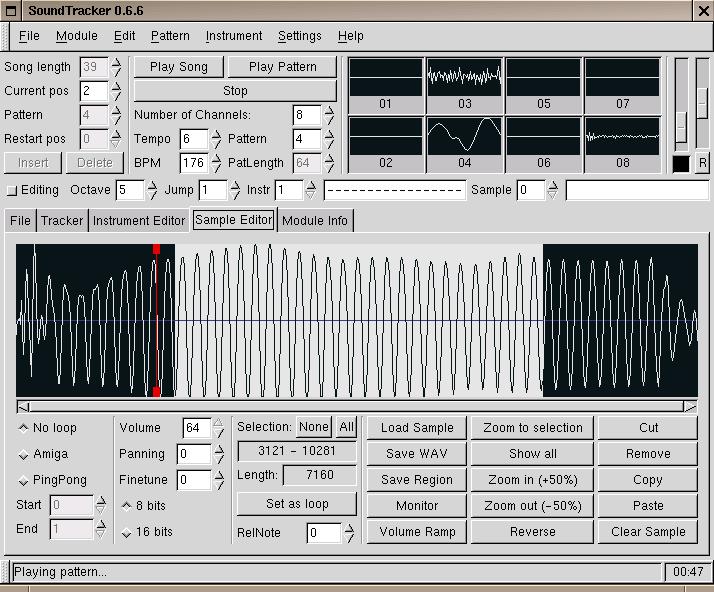Adjust Number of Channels spinner arrows
The height and width of the screenshot is (592, 714).
(329, 115)
